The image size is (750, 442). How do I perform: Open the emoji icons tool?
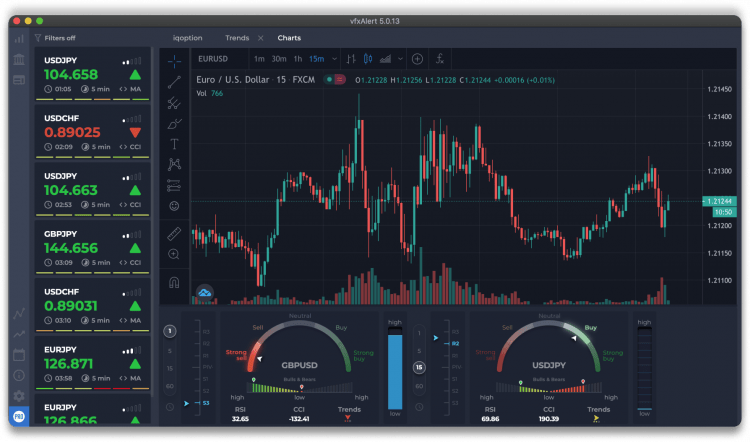tap(174, 206)
